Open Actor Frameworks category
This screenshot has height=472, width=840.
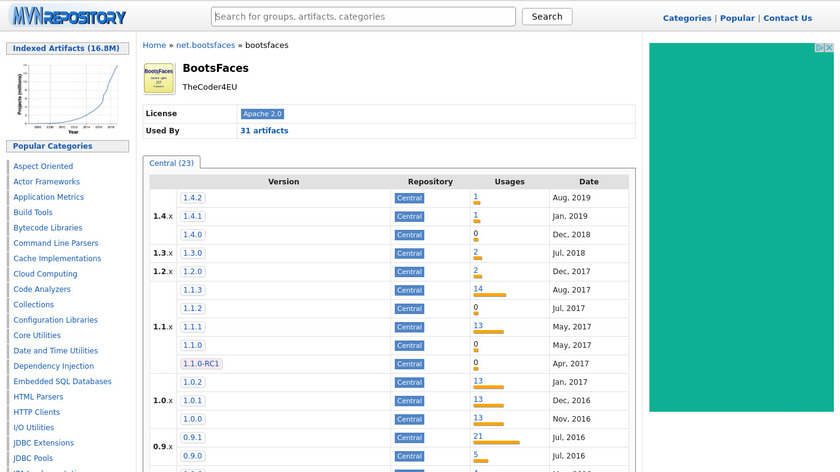coord(47,182)
